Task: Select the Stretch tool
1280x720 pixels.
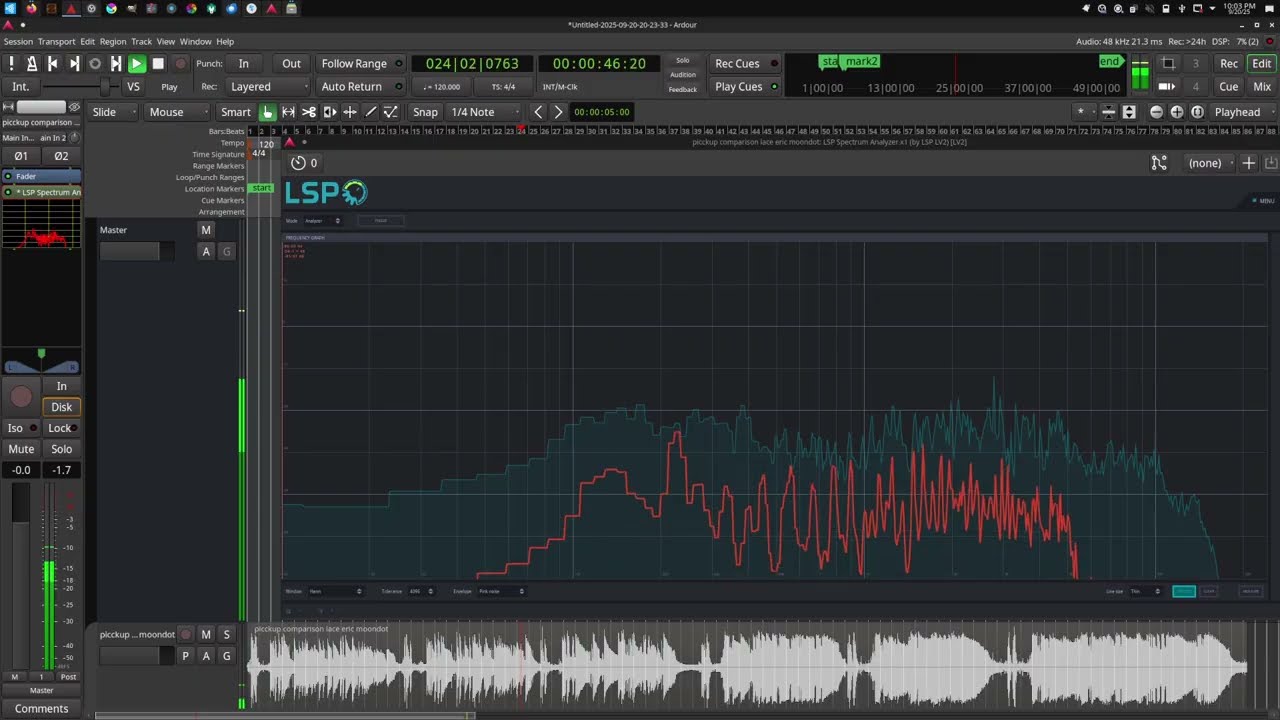Action: pyautogui.click(x=350, y=112)
